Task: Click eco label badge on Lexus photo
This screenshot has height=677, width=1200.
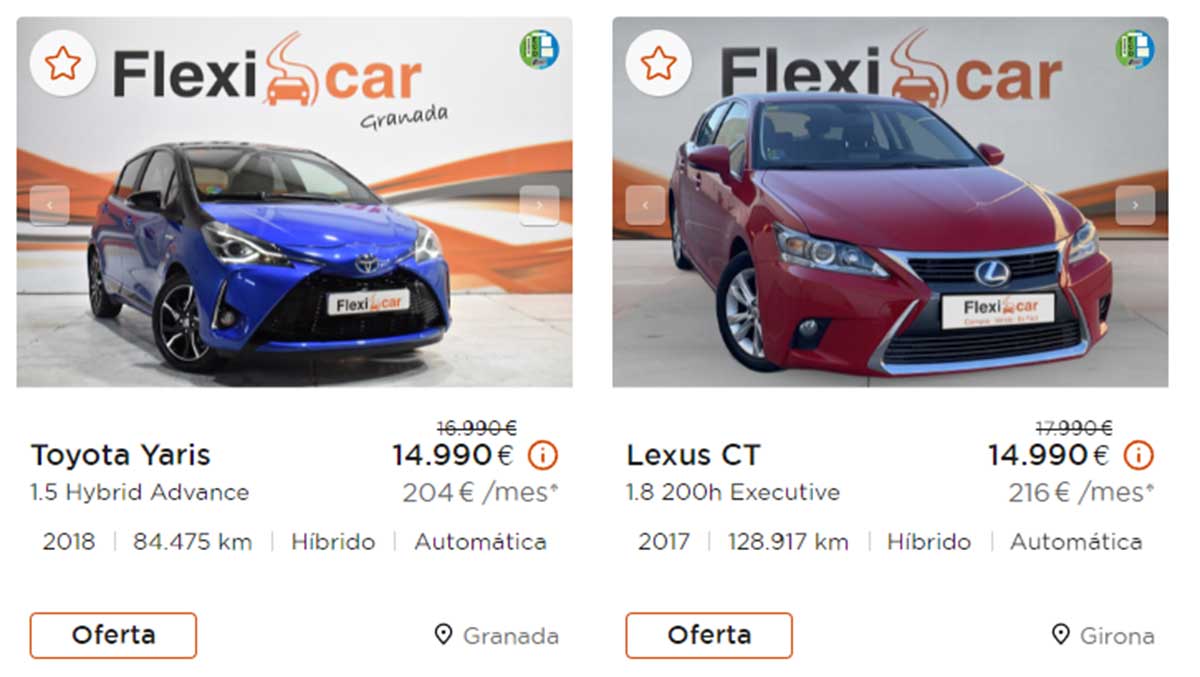Action: pyautogui.click(x=1135, y=49)
